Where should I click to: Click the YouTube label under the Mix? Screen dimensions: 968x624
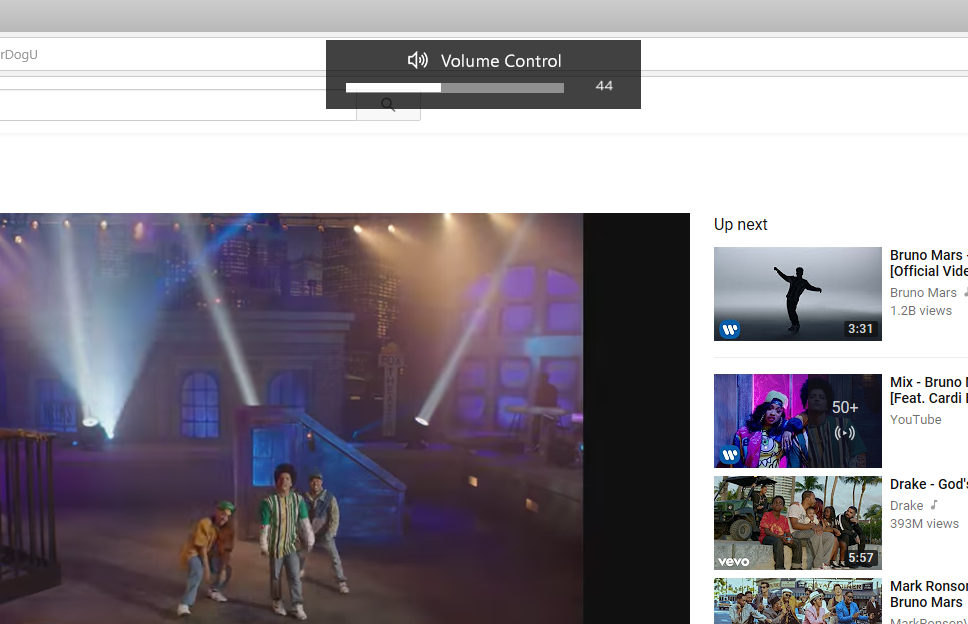916,420
